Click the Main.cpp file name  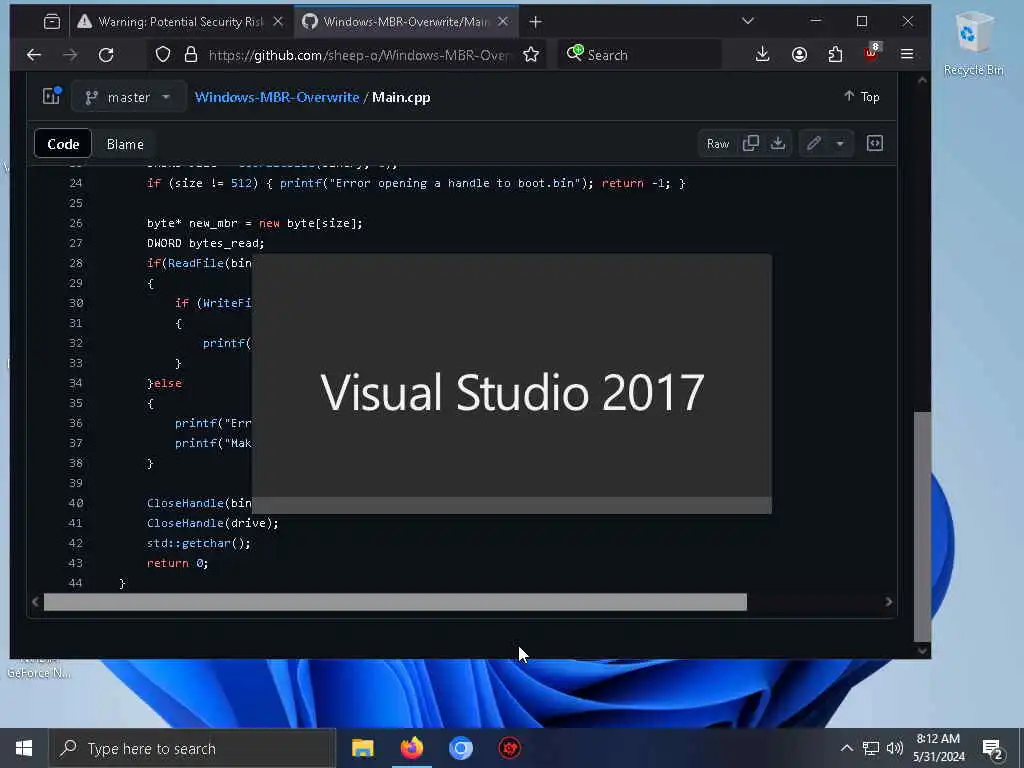click(x=401, y=97)
